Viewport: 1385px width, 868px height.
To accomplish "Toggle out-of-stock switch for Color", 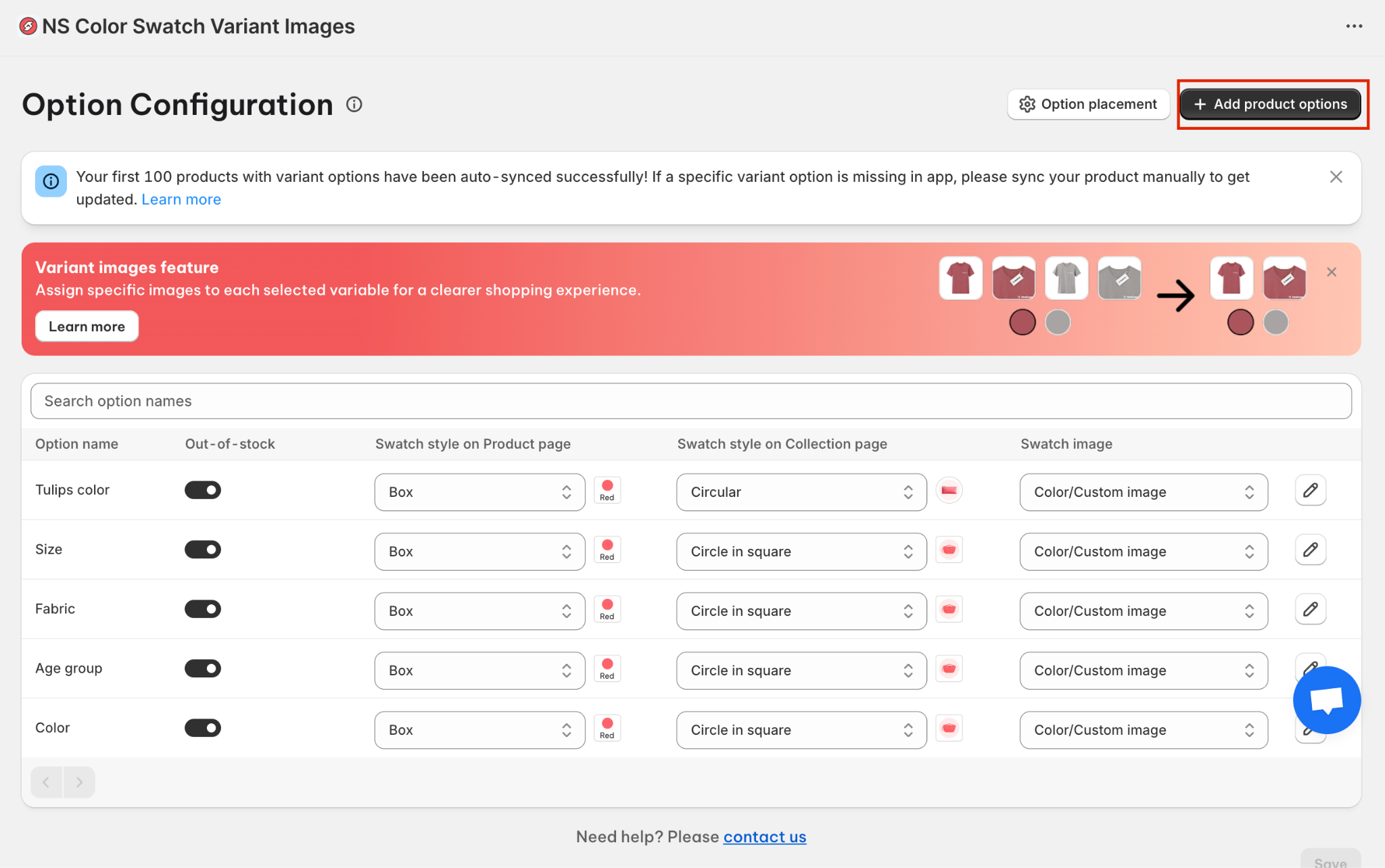I will coord(203,728).
